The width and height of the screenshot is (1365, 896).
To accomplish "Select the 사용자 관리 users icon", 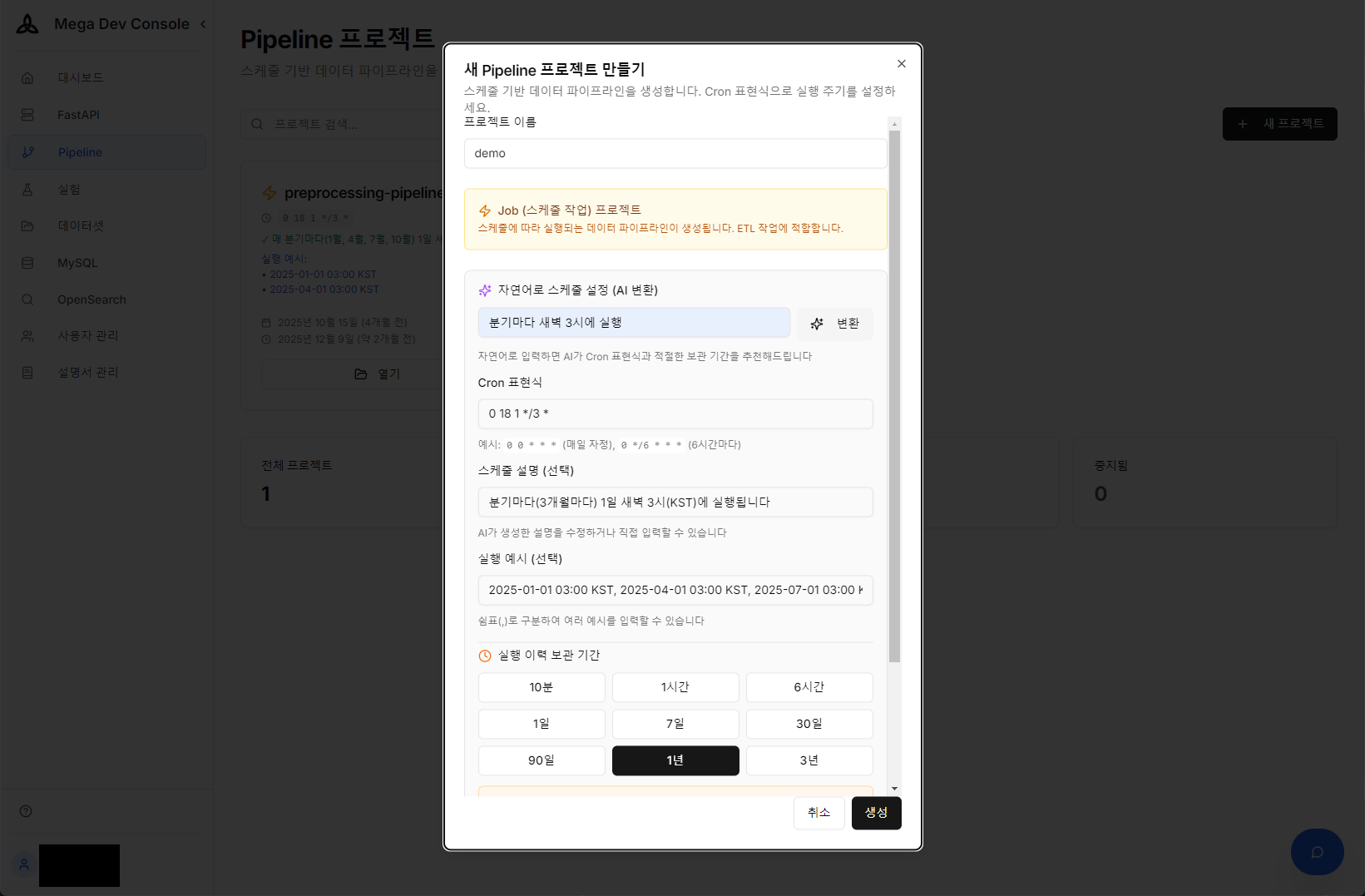I will (x=27, y=335).
